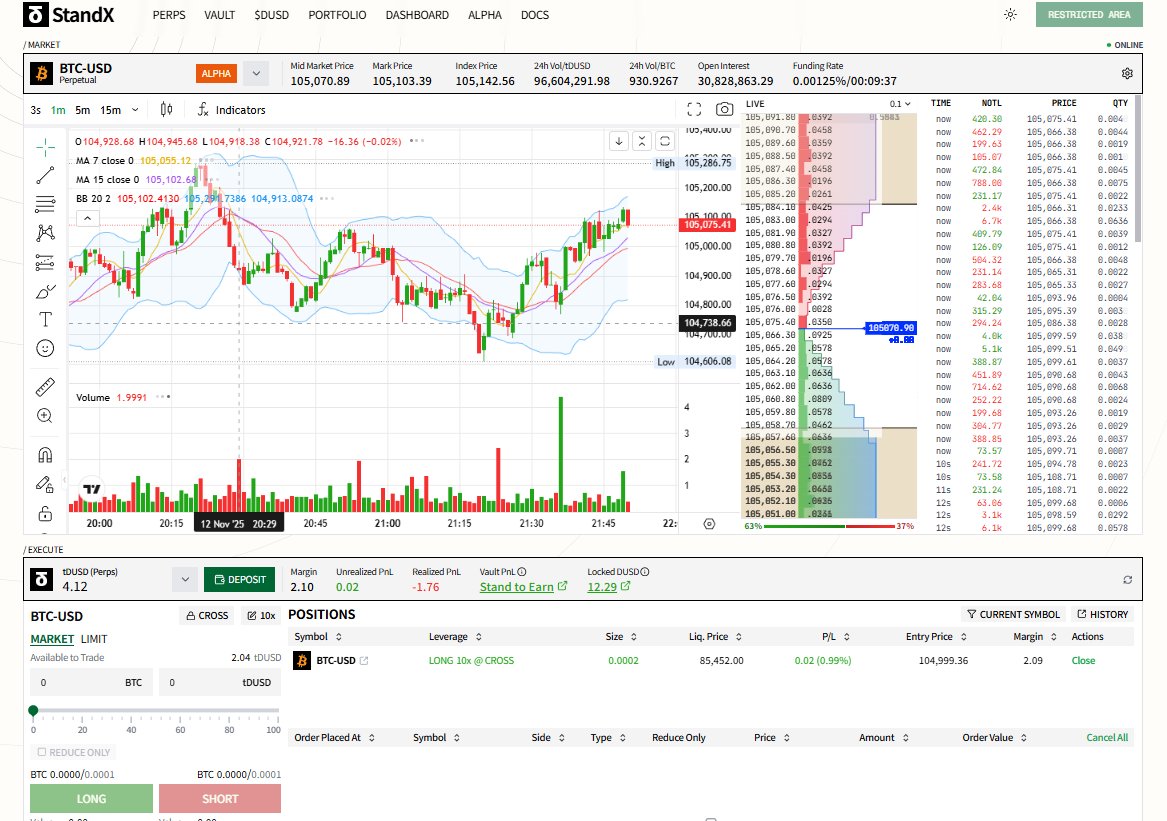
Task: Open order book 0.1 grouping dropdown
Action: [x=900, y=103]
